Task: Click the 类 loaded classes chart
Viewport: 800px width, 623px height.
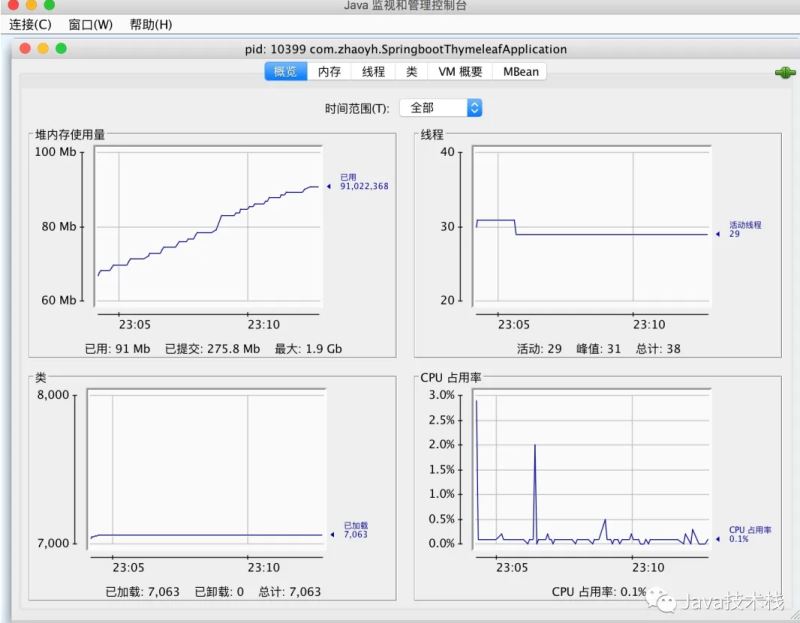Action: point(205,472)
